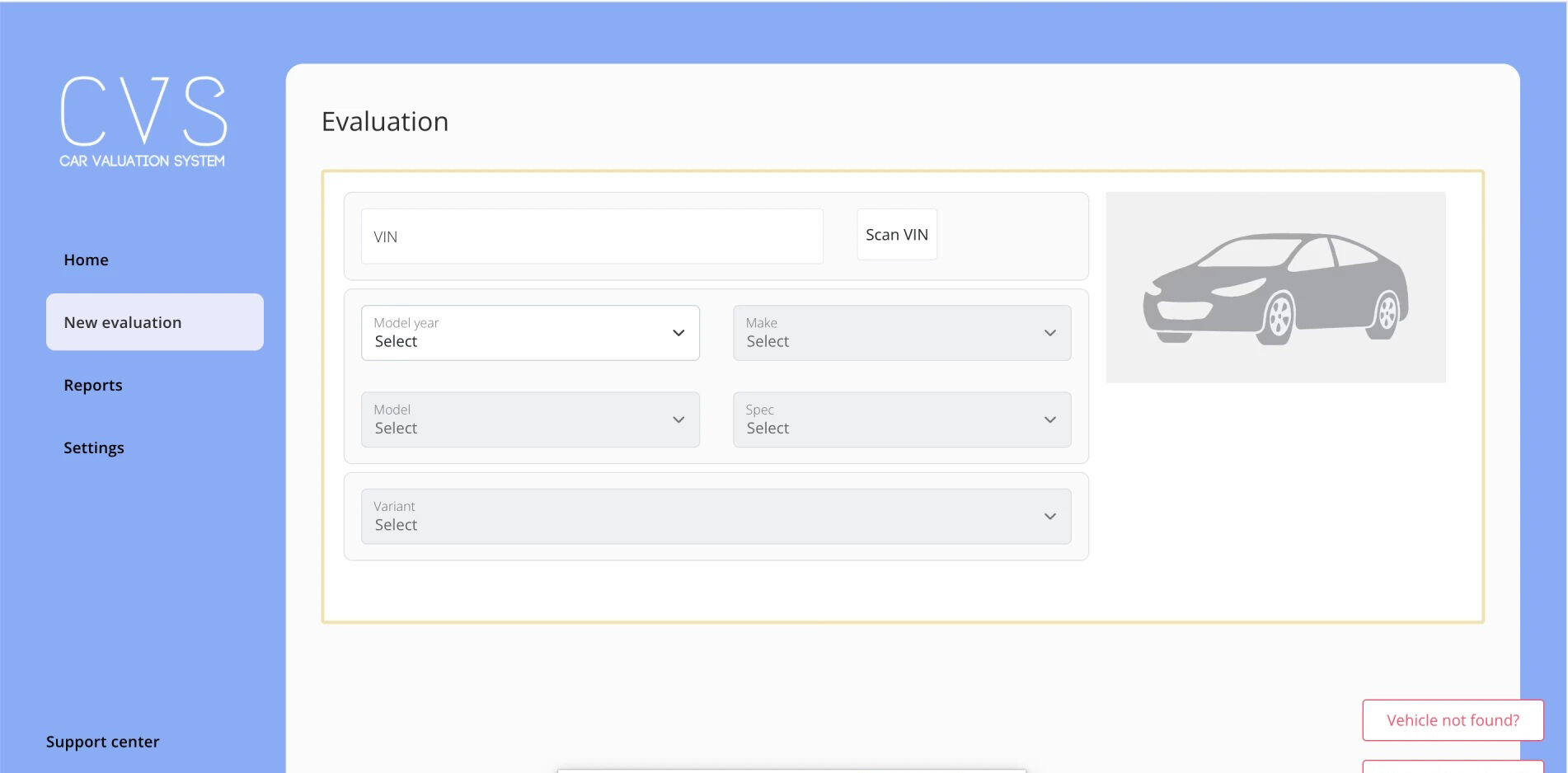Viewport: 1568px width, 773px height.
Task: Open Settings from the sidebar
Action: (94, 447)
